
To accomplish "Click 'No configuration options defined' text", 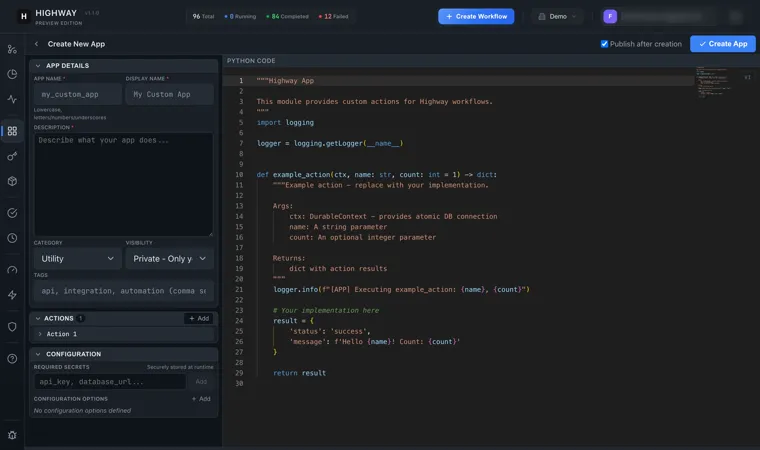I will [x=82, y=411].
